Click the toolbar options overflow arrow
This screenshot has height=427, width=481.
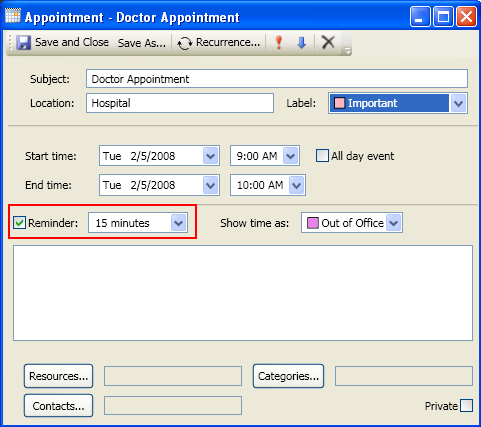(348, 51)
